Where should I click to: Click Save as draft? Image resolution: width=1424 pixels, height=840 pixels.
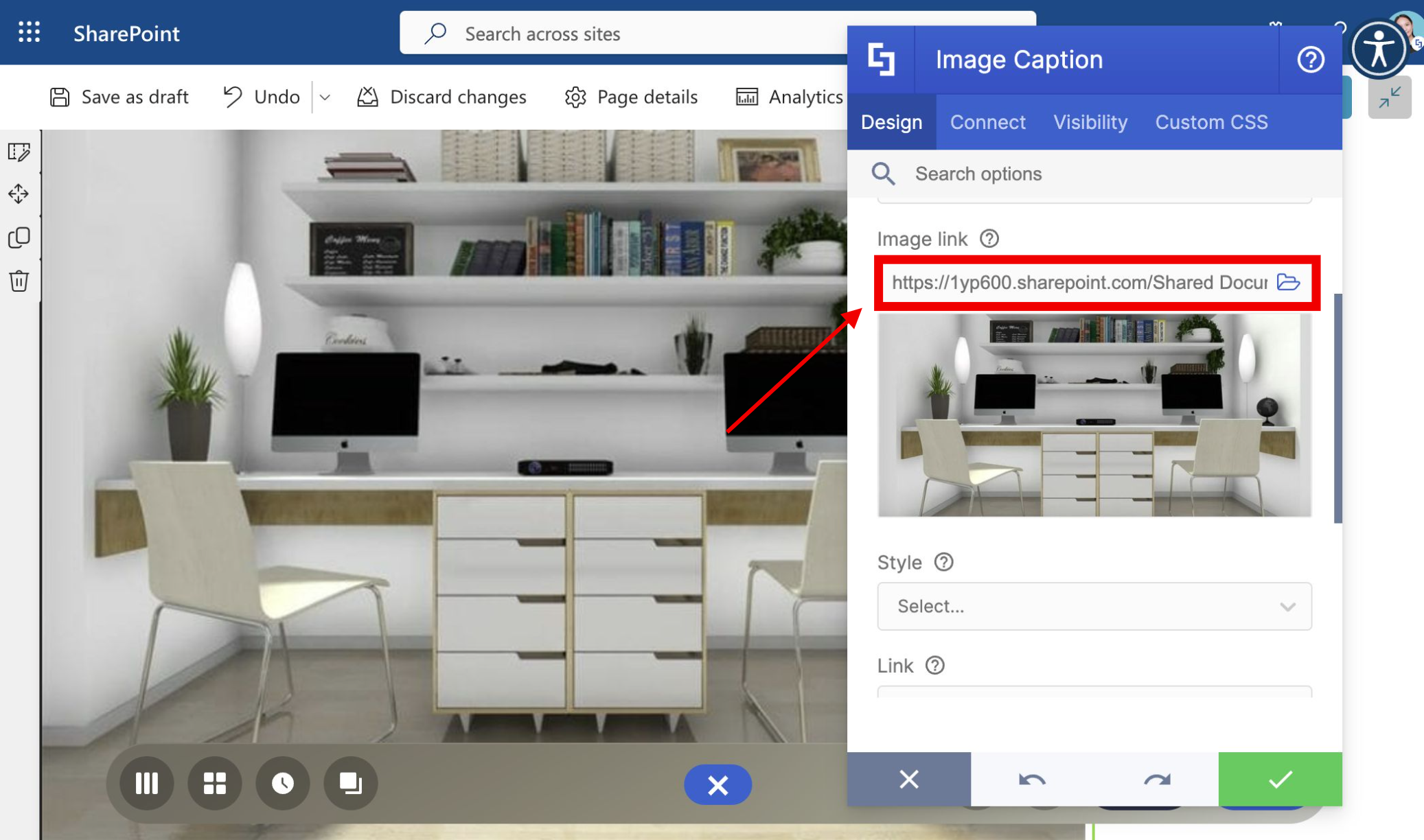coord(119,97)
